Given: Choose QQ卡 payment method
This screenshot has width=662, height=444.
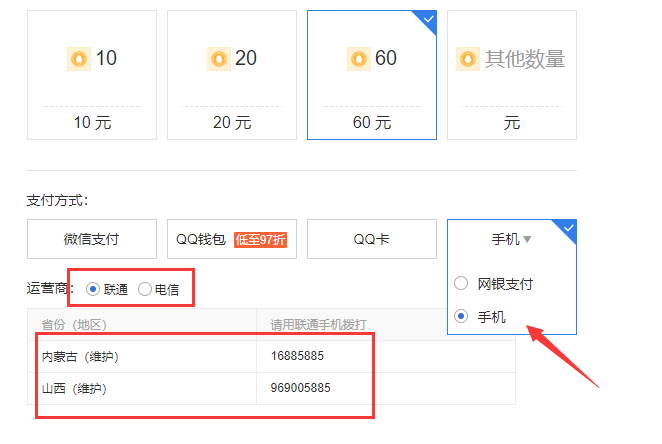Looking at the screenshot, I should point(372,239).
